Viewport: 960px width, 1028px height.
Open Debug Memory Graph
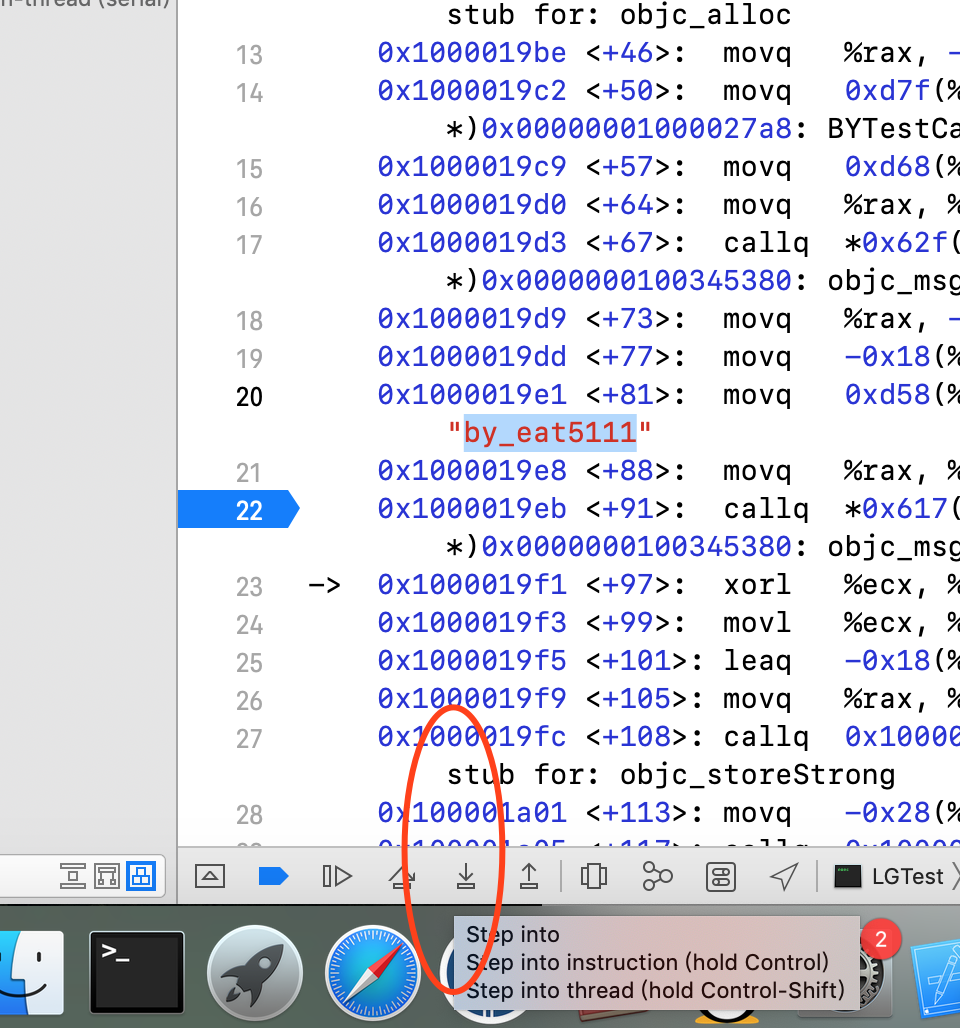(657, 876)
